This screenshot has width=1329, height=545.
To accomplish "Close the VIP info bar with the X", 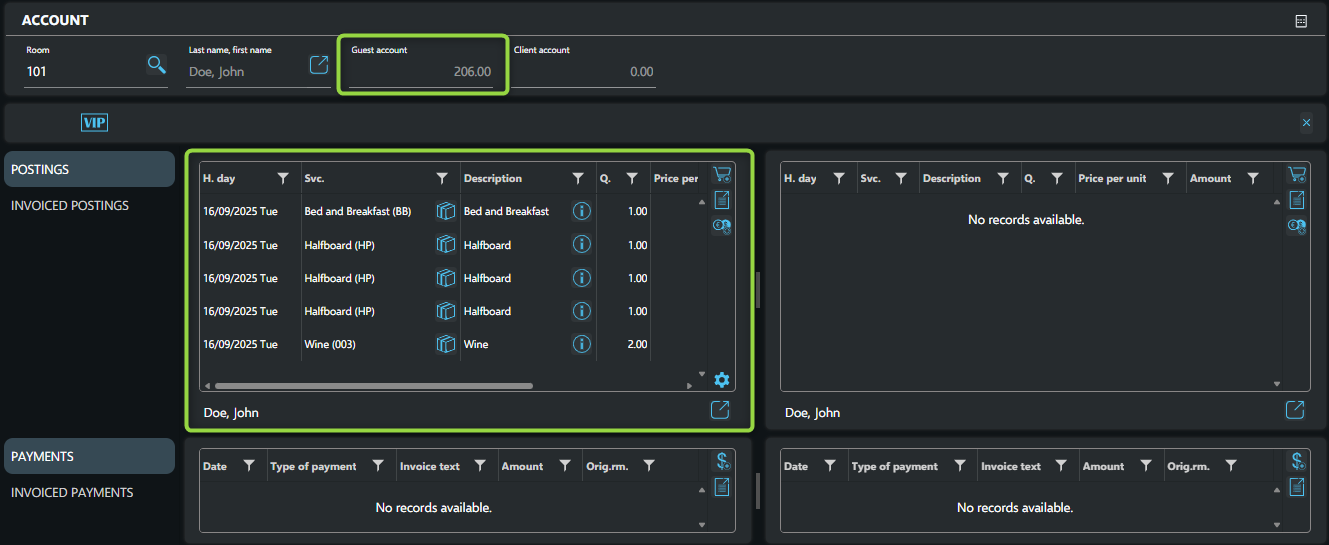I will tap(1306, 123).
